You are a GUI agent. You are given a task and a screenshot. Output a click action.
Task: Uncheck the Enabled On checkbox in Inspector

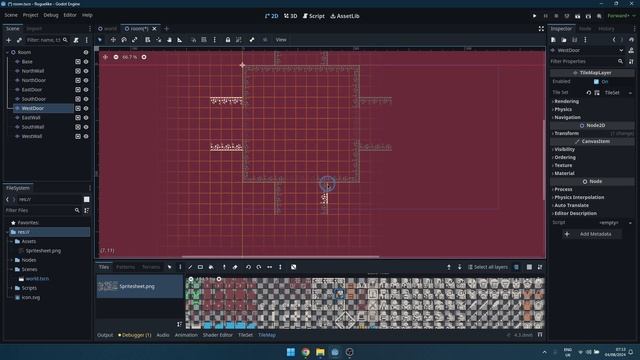[x=596, y=82]
